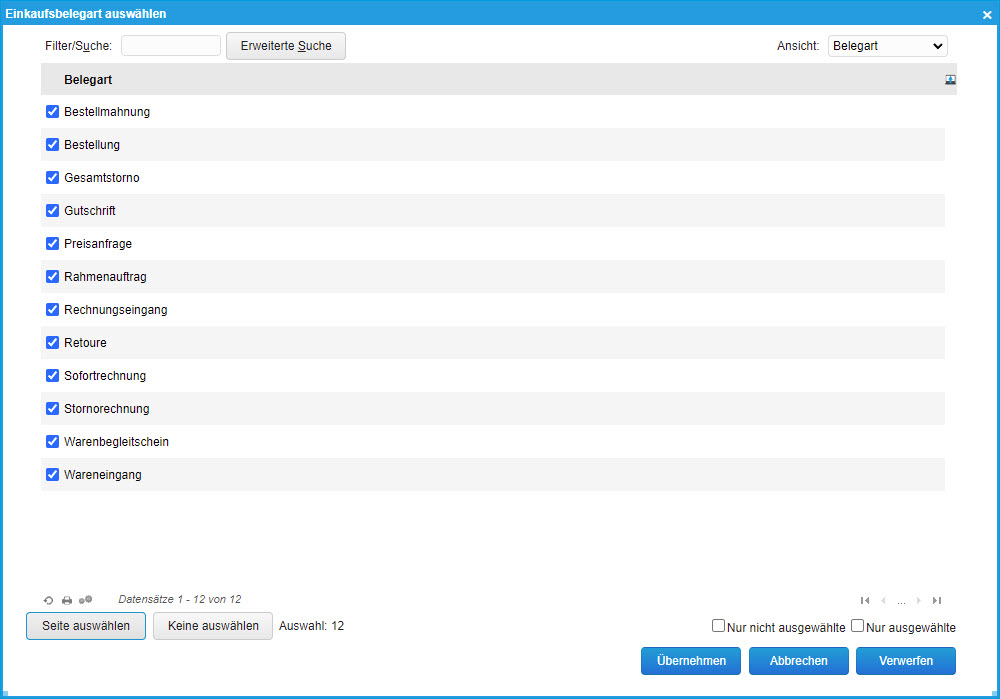
Task: Uncheck the Bestellmahnung checkbox
Action: 53,112
